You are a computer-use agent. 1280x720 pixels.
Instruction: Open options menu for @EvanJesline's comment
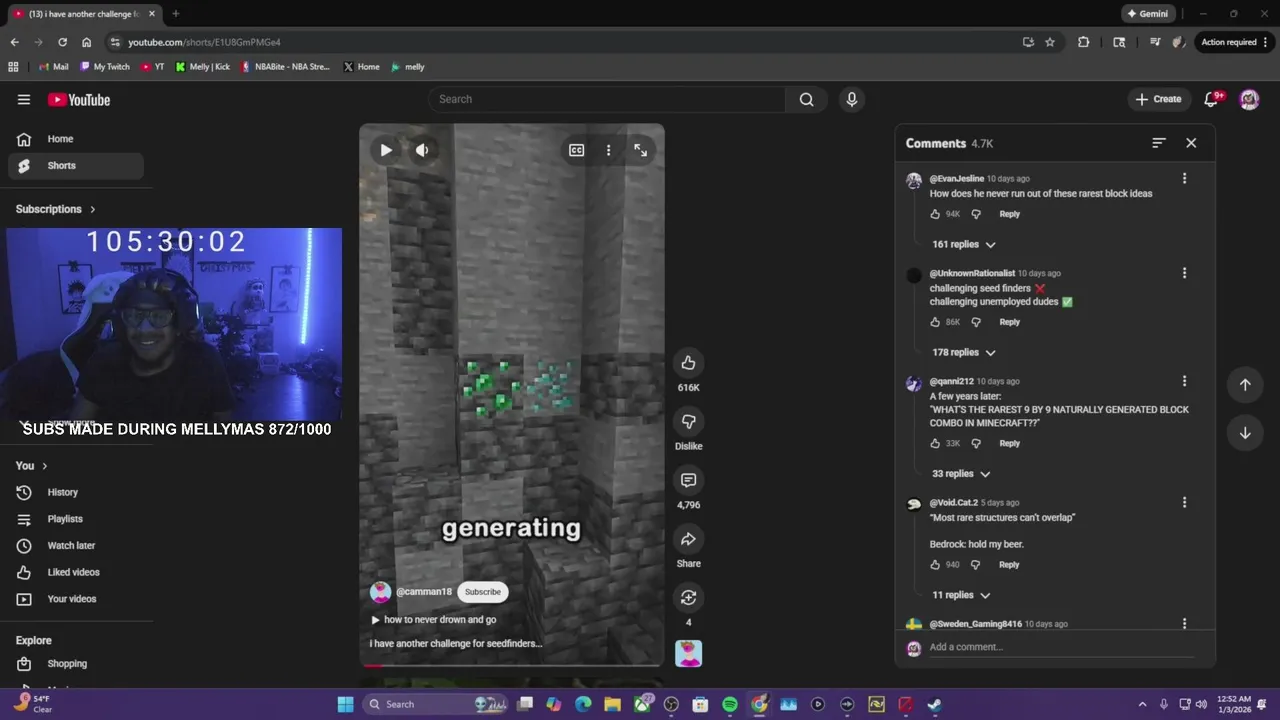pyautogui.click(x=1185, y=178)
